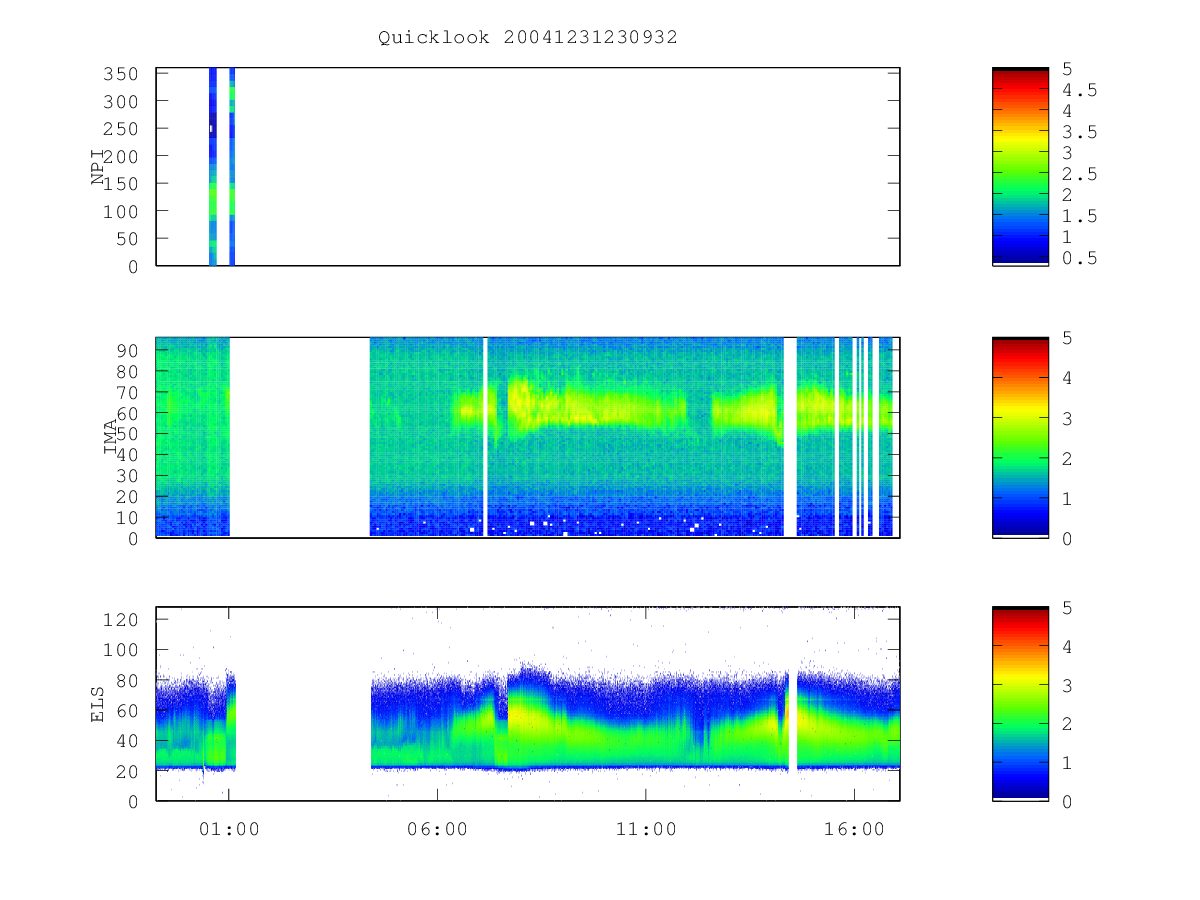Click the ELS panel color scale bar
1200x900 pixels.
pyautogui.click(x=1020, y=704)
